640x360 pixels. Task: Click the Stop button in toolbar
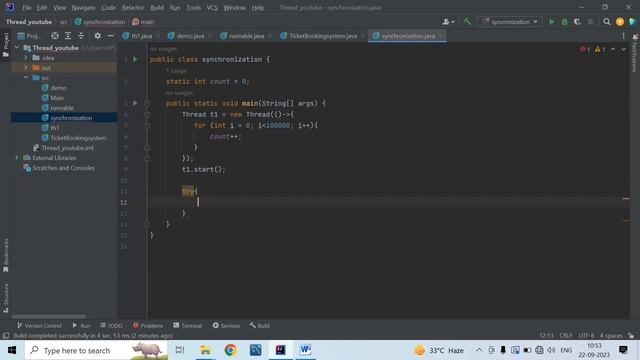[x=590, y=22]
